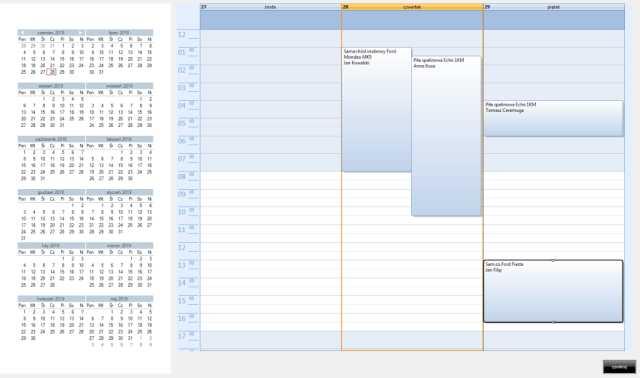This screenshot has width=640, height=378.
Task: Select date 31 in marzec 2019 calendar
Action: coord(149,285)
